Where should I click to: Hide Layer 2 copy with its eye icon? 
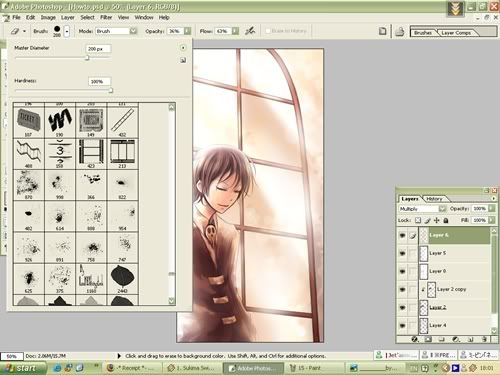point(402,289)
